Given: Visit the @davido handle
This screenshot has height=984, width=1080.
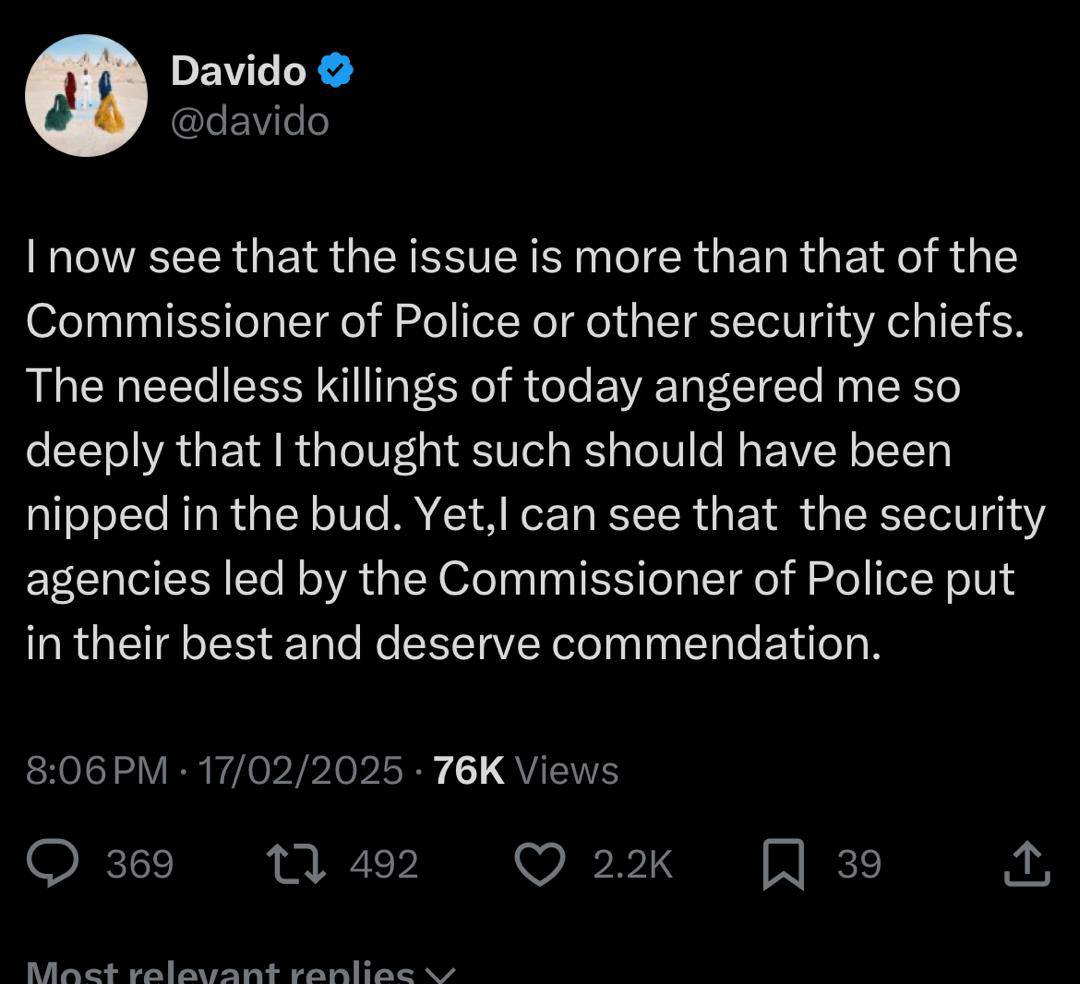Looking at the screenshot, I should coord(249,122).
